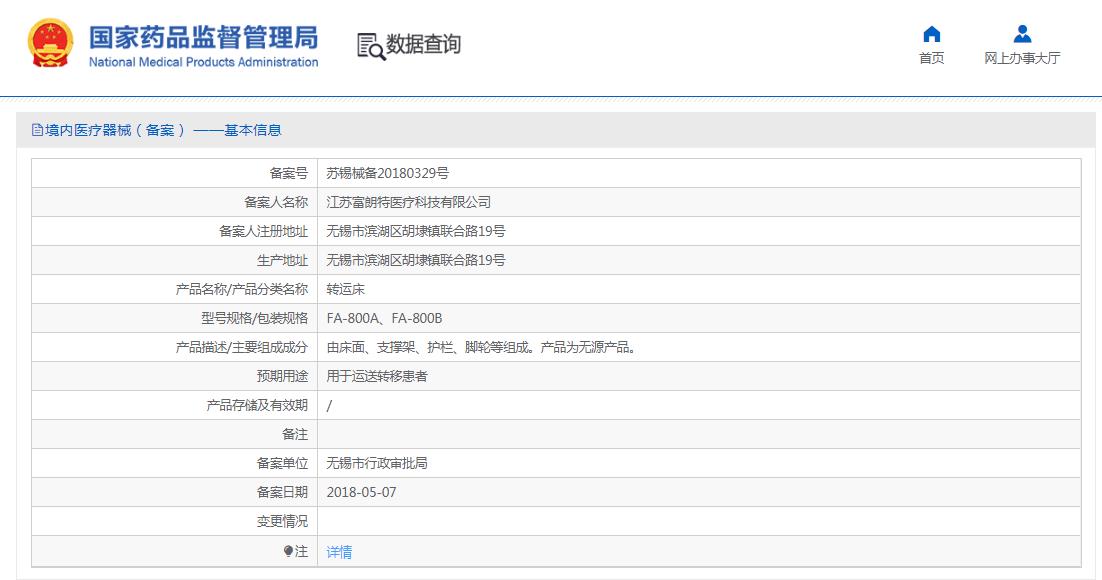Click National Medical Products Administration text
The width and height of the screenshot is (1102, 580).
(203, 62)
